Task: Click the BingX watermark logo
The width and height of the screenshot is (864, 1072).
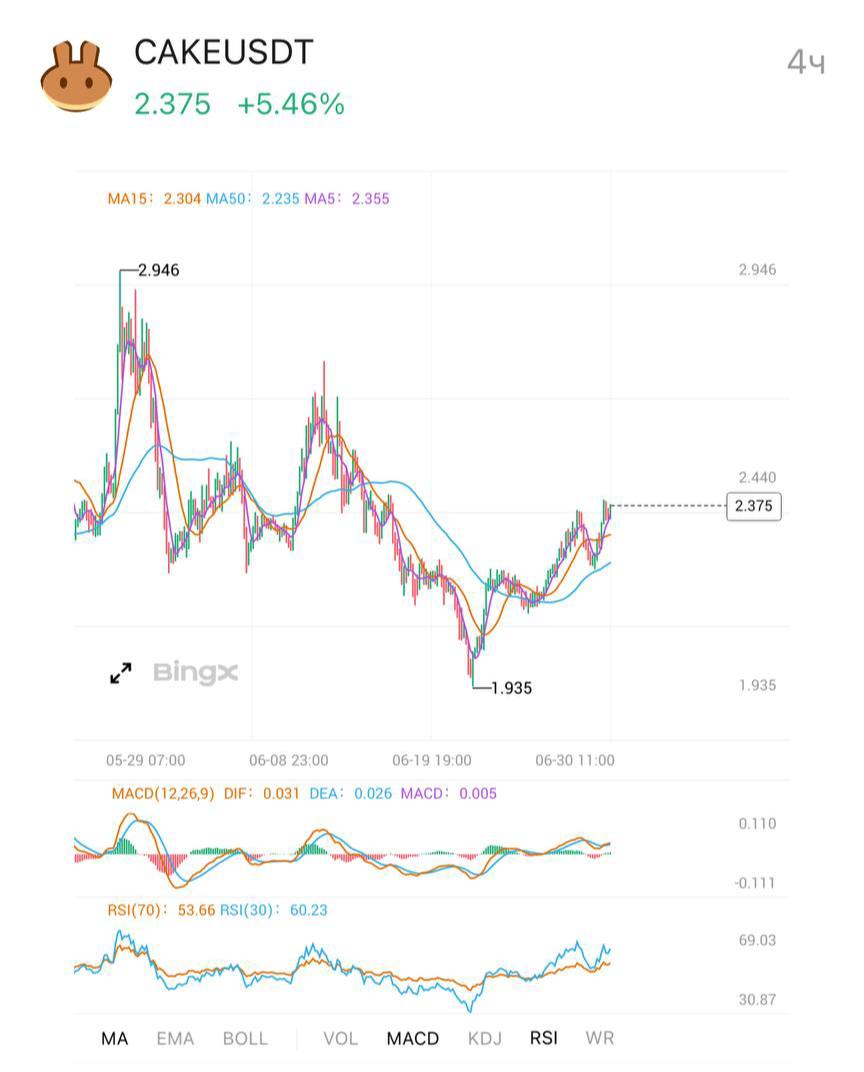Action: click(195, 672)
